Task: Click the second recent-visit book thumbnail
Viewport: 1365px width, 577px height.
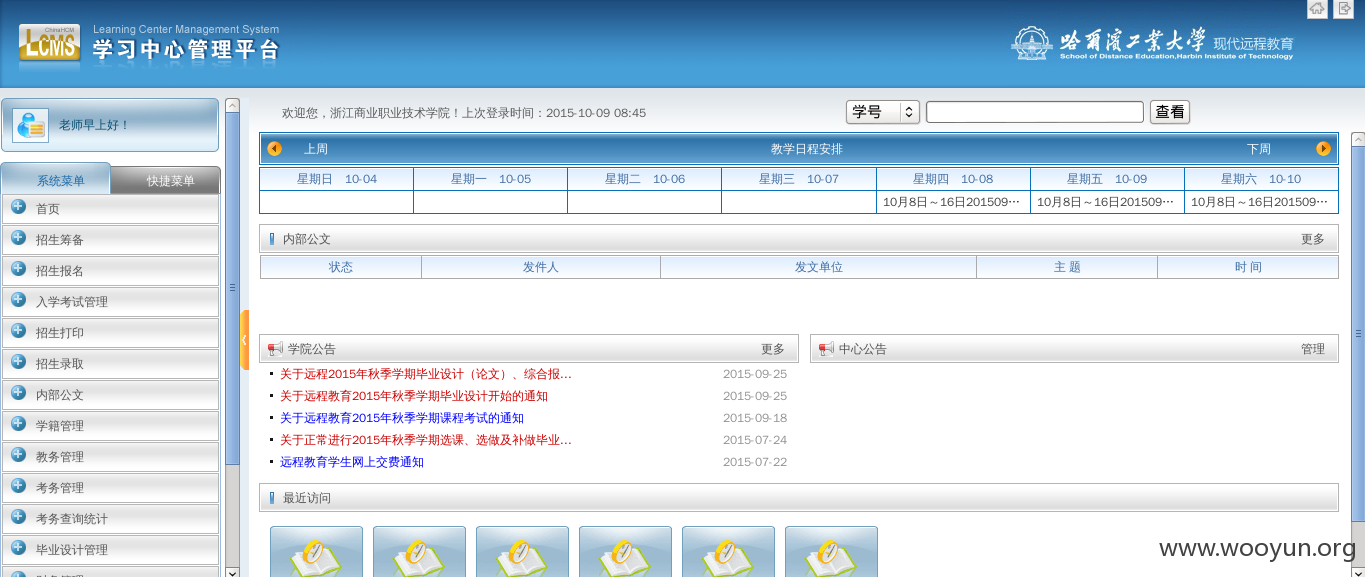Action: point(419,551)
